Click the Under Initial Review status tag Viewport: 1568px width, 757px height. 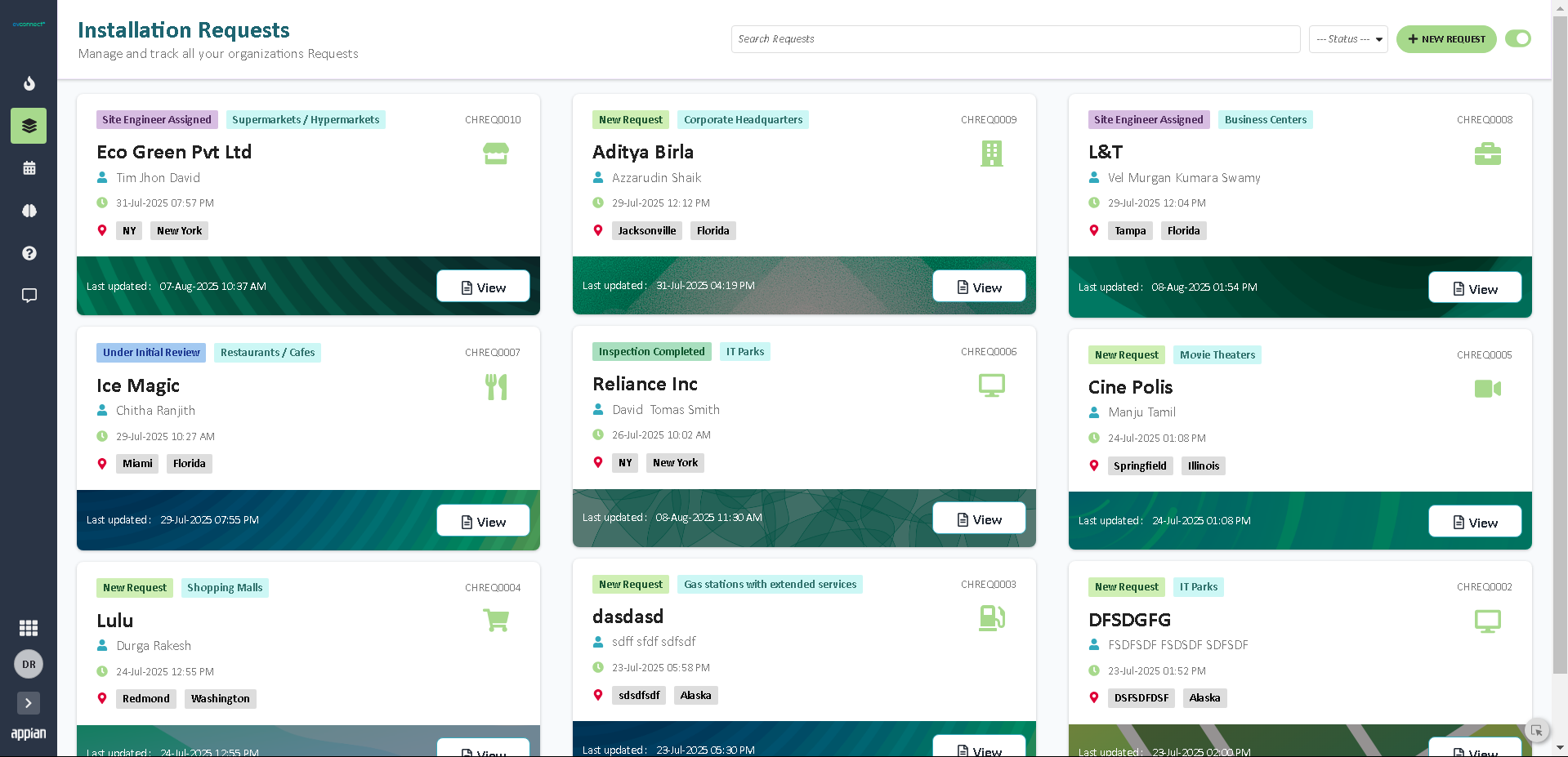[x=151, y=353]
